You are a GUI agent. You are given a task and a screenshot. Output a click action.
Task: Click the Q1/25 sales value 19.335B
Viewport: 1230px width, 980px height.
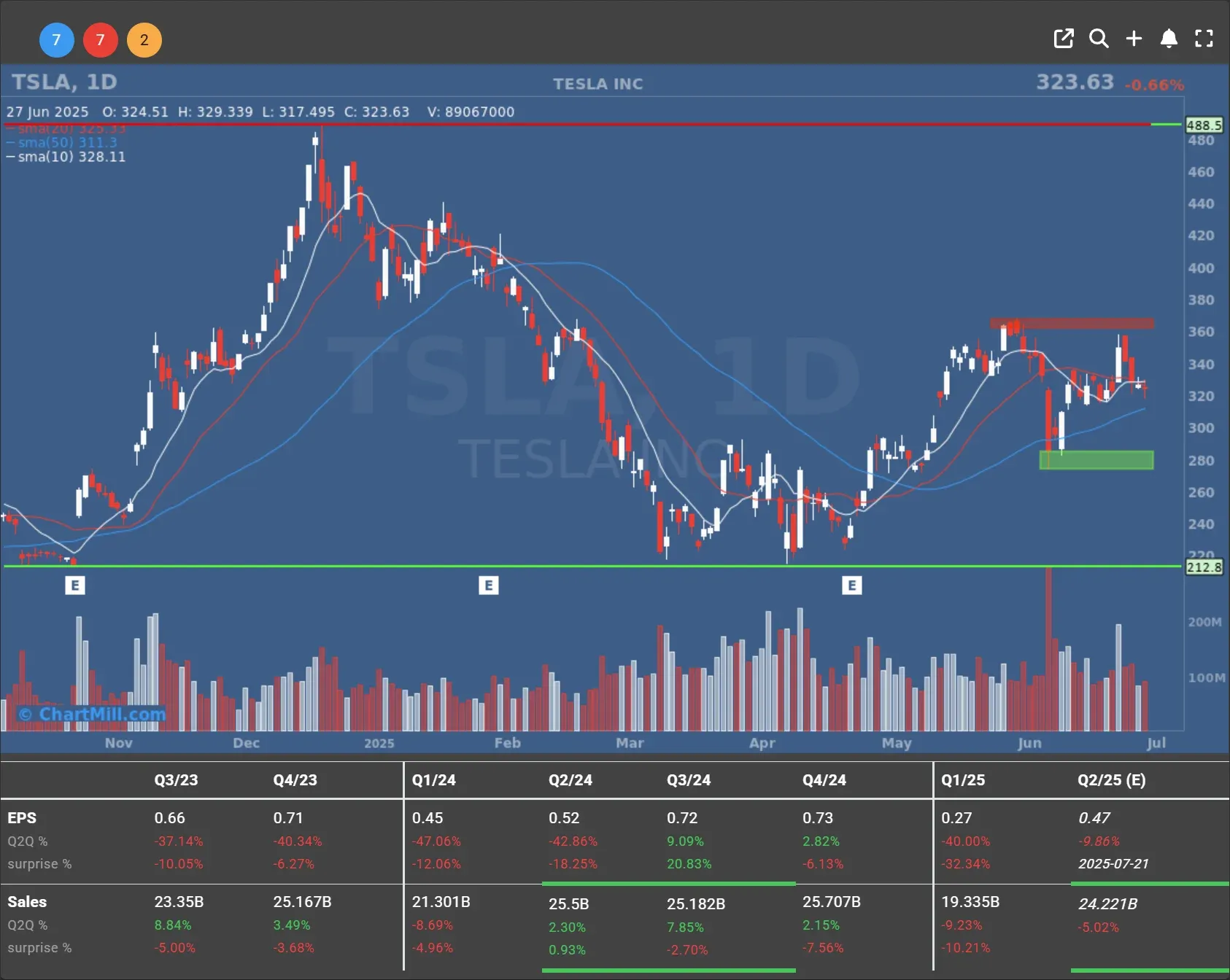click(970, 902)
